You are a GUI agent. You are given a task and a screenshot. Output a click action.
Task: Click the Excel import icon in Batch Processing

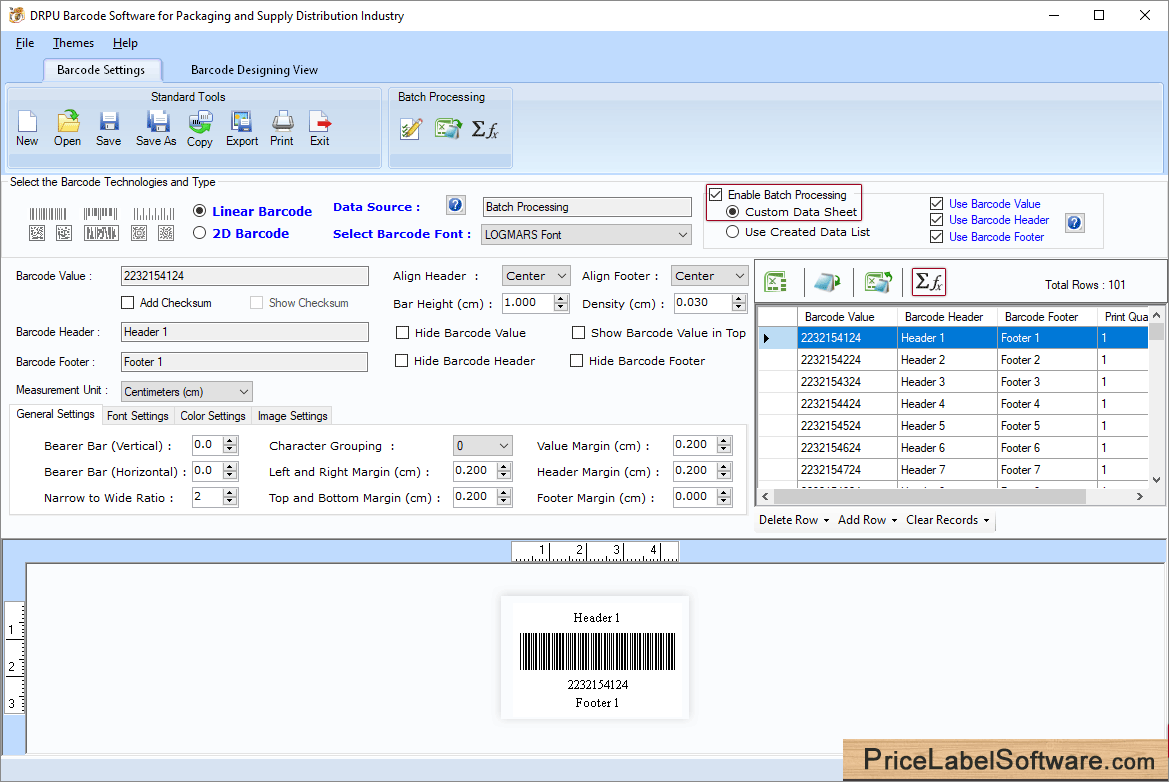click(x=448, y=128)
